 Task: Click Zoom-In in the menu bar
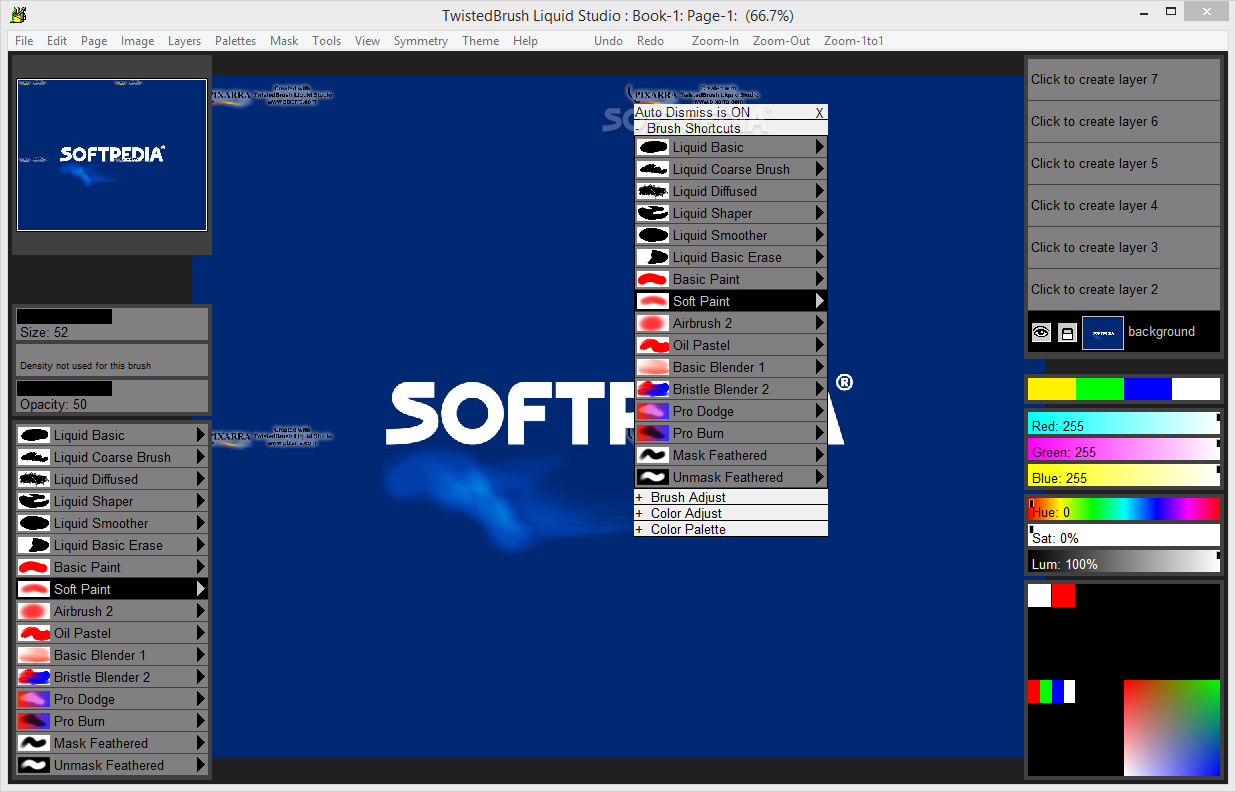(x=715, y=41)
